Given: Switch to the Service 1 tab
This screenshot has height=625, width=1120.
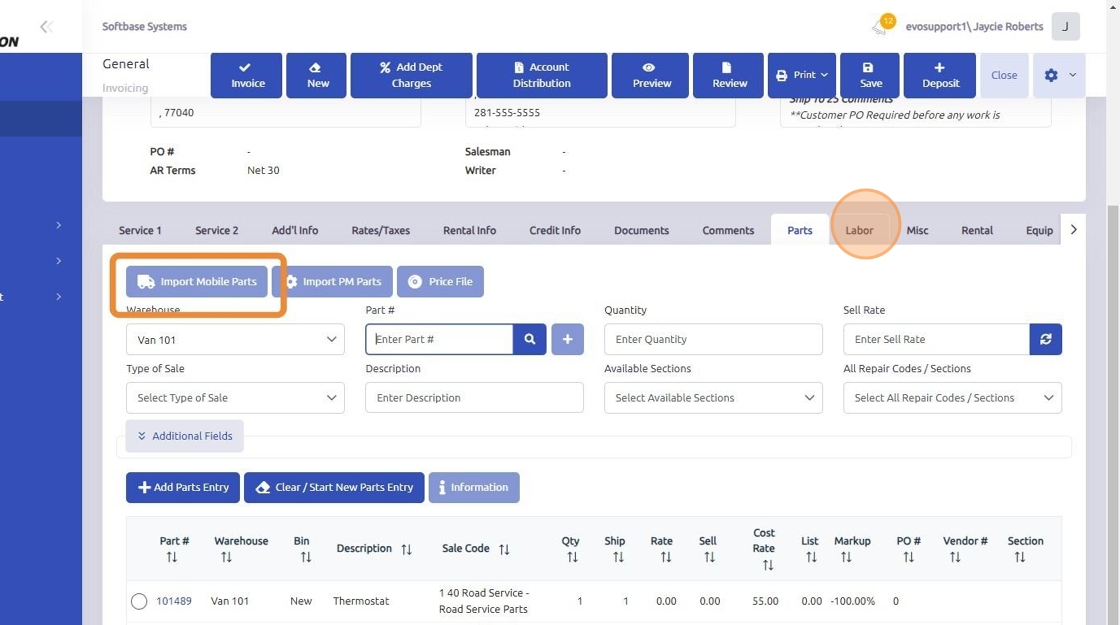Looking at the screenshot, I should [x=140, y=230].
